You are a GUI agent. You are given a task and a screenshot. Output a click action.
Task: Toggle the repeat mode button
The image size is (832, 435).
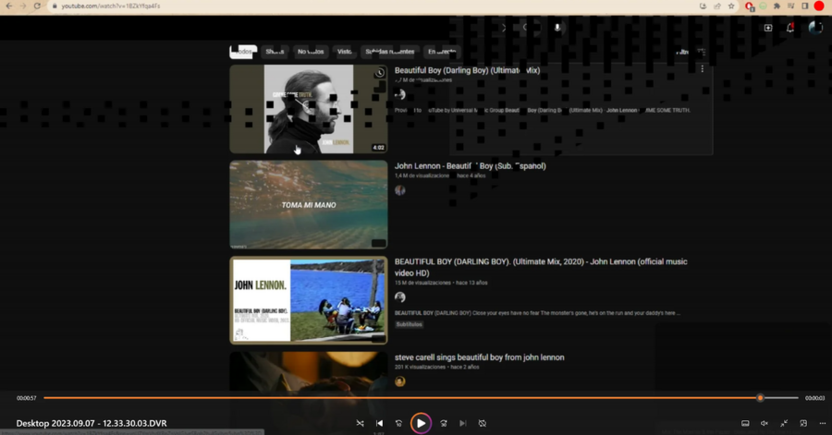(x=482, y=423)
